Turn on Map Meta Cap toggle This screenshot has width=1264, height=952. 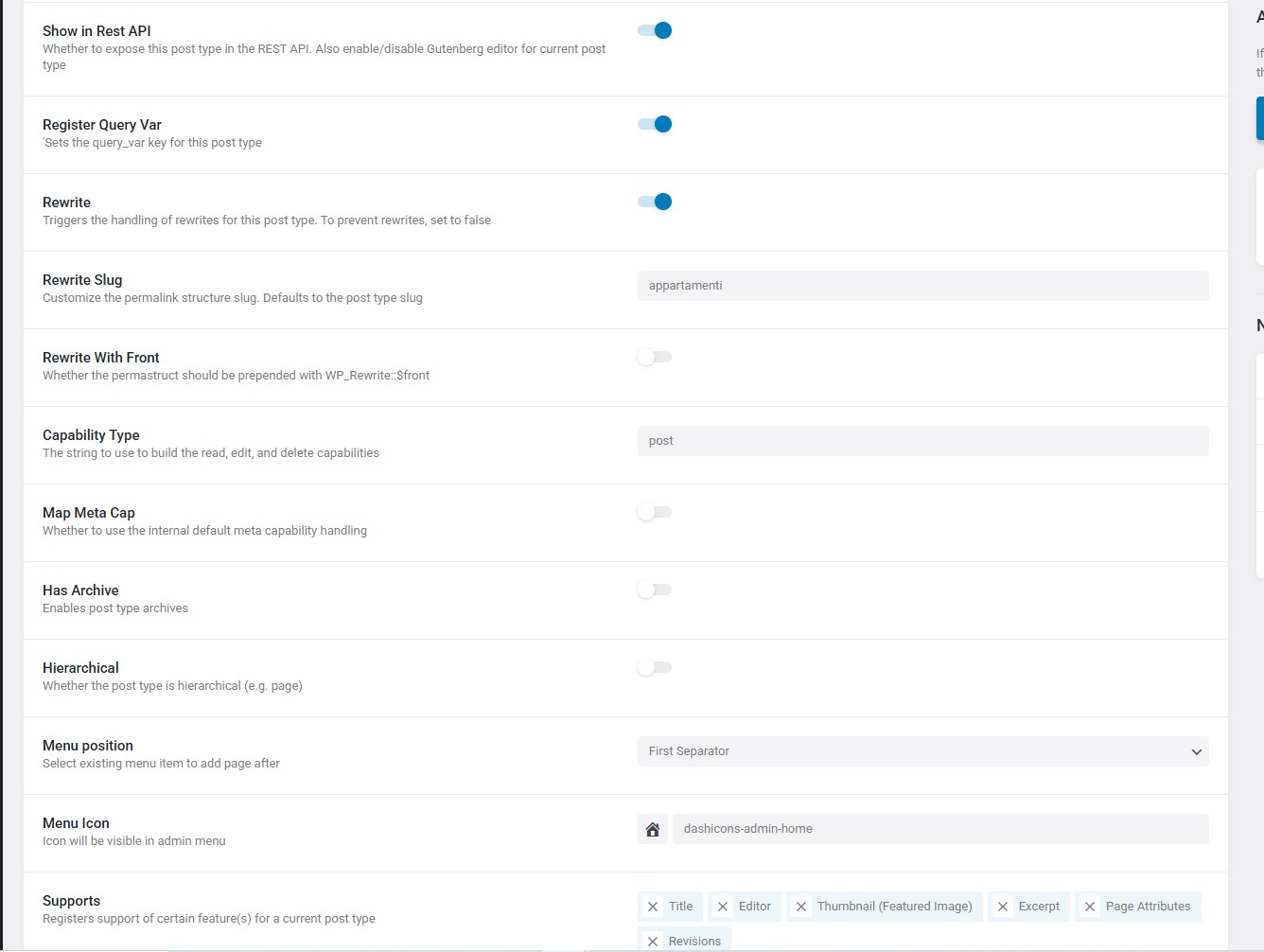point(655,512)
